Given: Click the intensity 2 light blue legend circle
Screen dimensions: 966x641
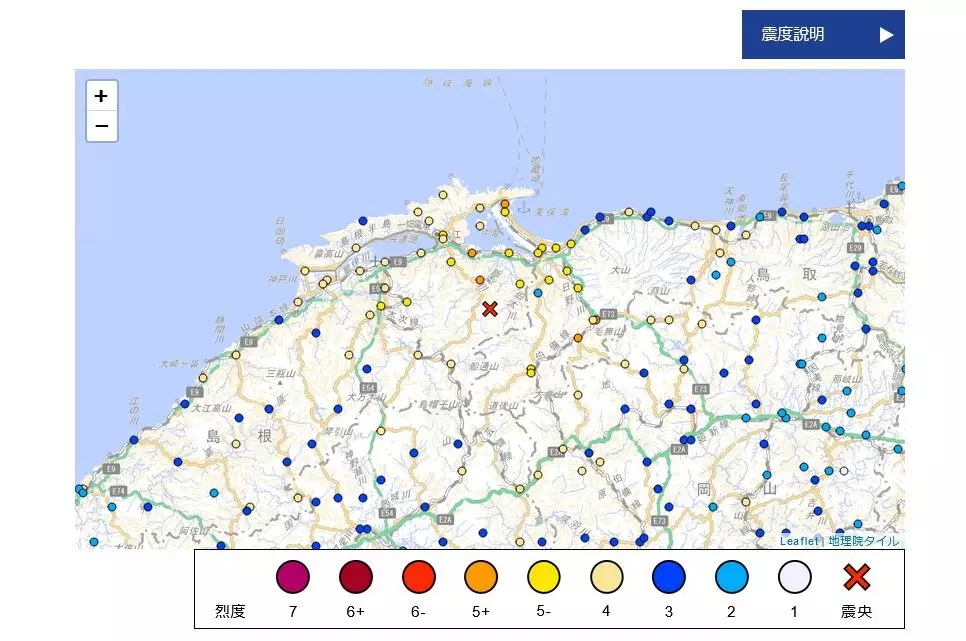Looking at the screenshot, I should click(x=731, y=577).
